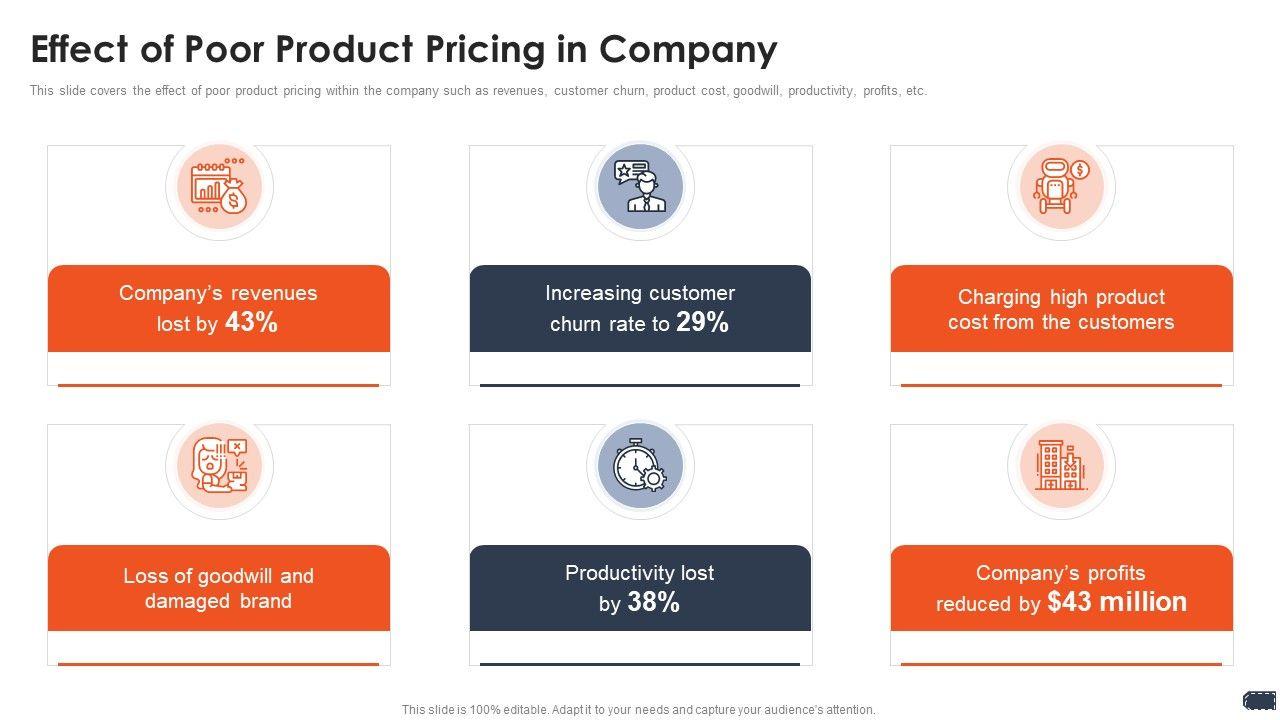Click the slide title about Poor Product Pricing
Screen dimensions: 1280x720
[x=404, y=49]
